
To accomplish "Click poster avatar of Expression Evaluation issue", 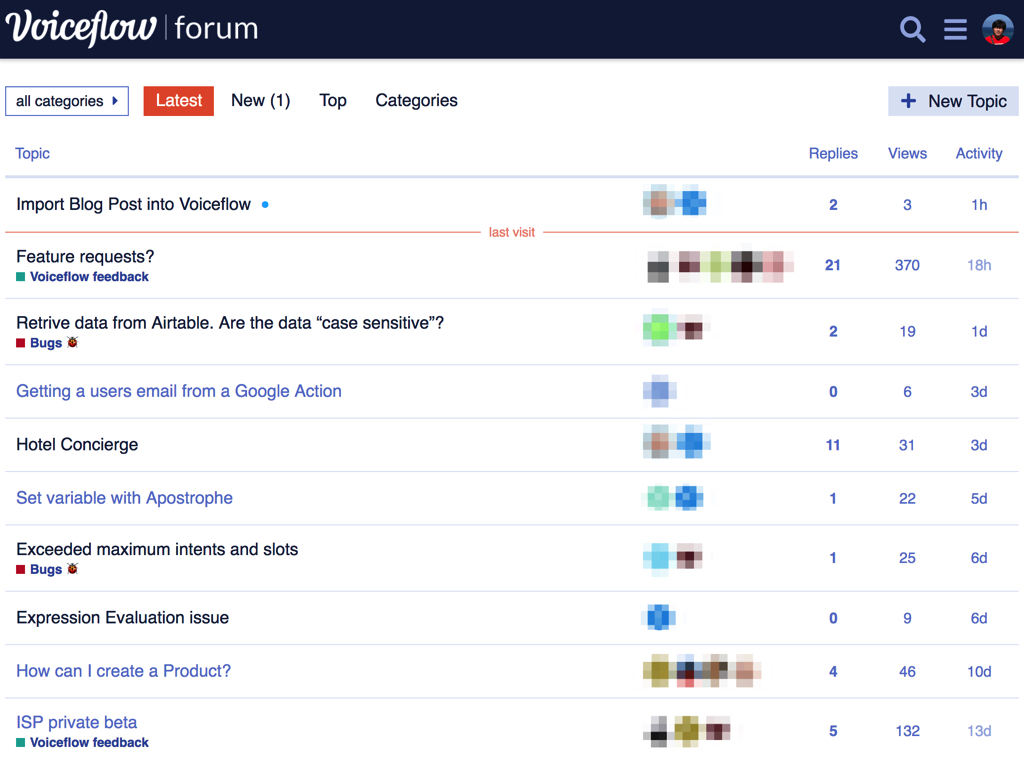I will [x=659, y=617].
